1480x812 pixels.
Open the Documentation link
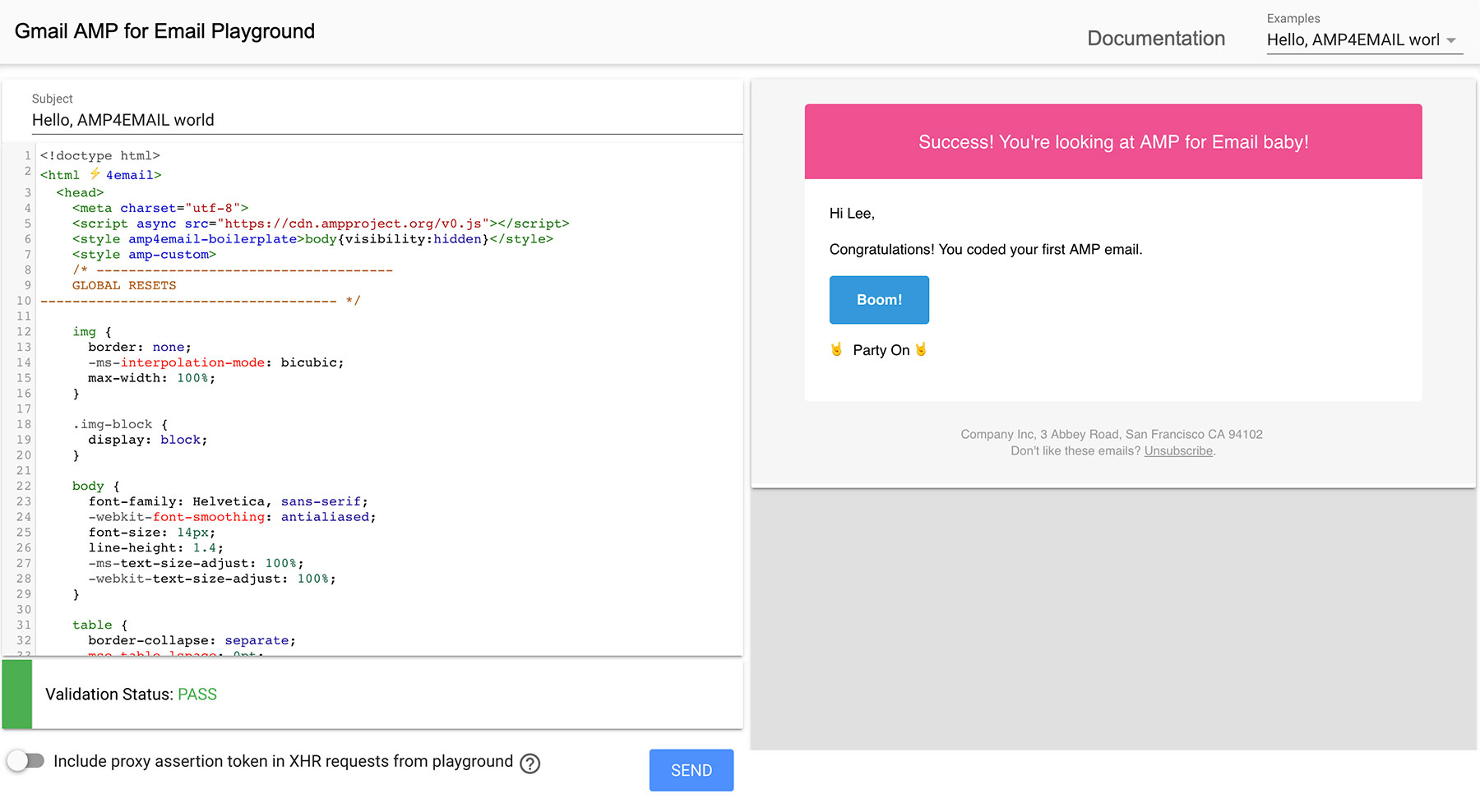(x=1156, y=39)
